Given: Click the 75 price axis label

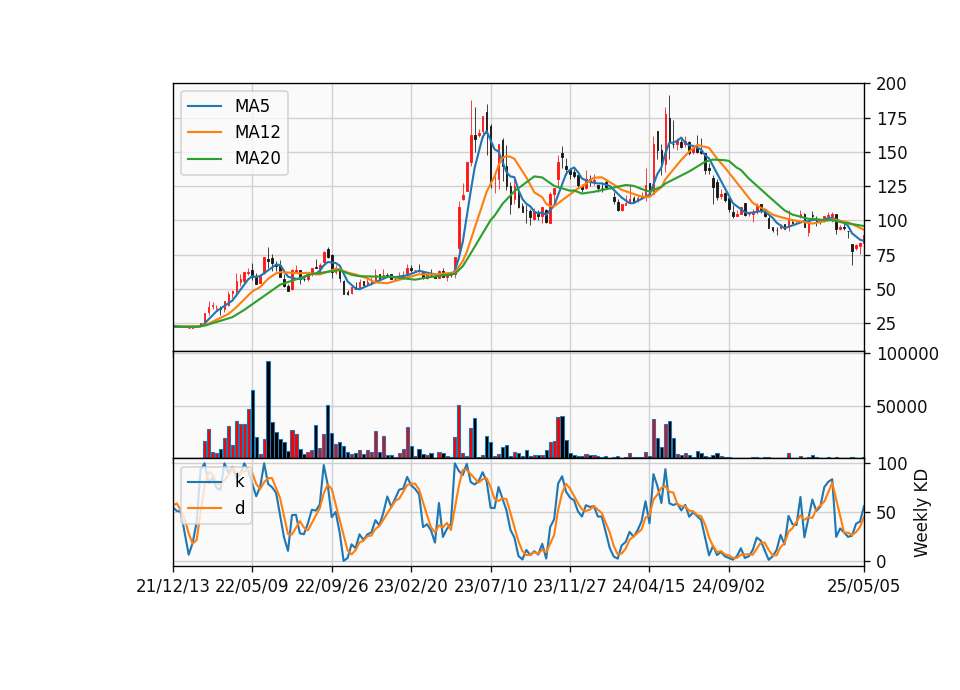Looking at the screenshot, I should [x=887, y=255].
